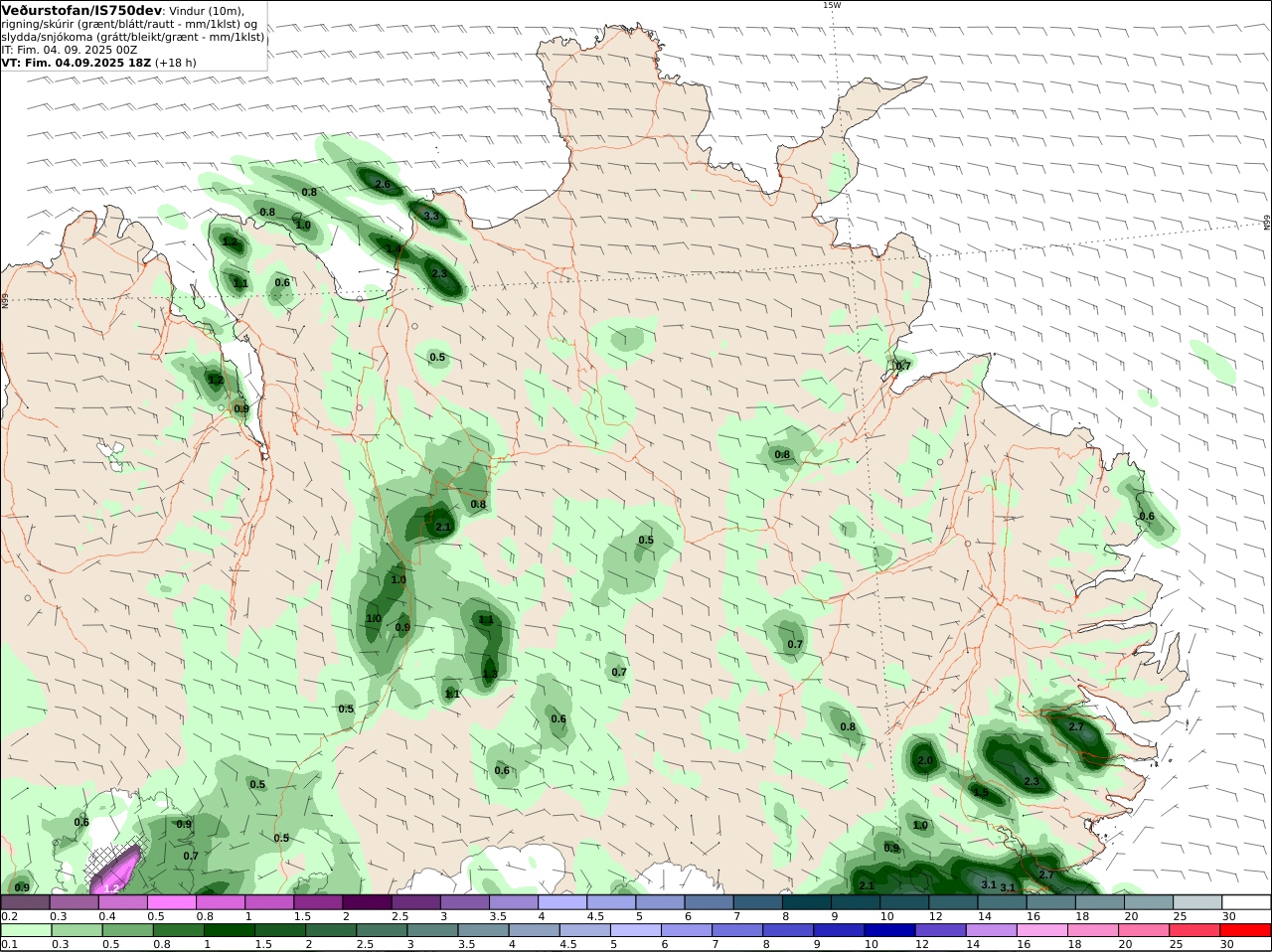Click the 'slydda/snjókoma' legend description line
Image resolution: width=1272 pixels, height=952 pixels.
pyautogui.click(x=133, y=37)
